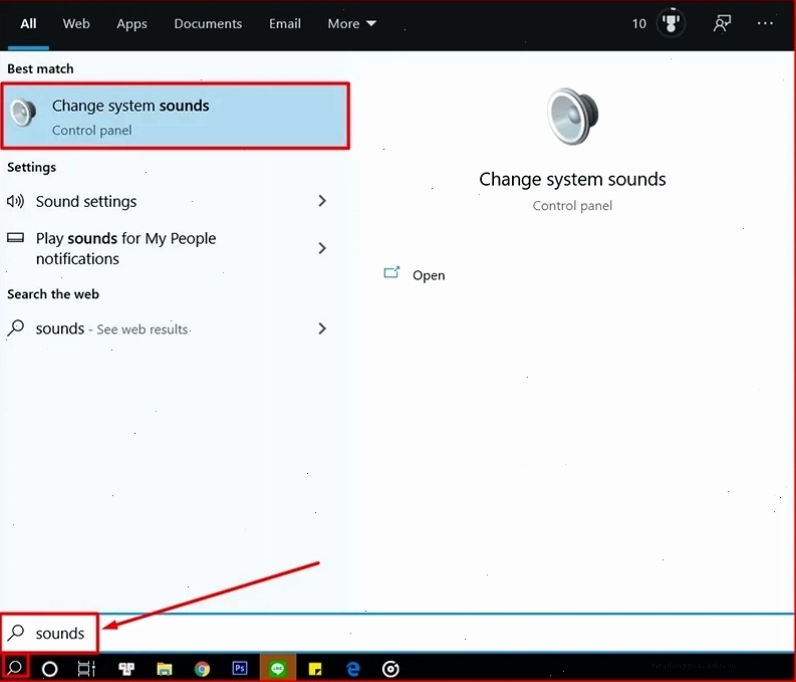This screenshot has width=796, height=682.
Task: Open the rewards medal icon
Action: click(x=671, y=23)
